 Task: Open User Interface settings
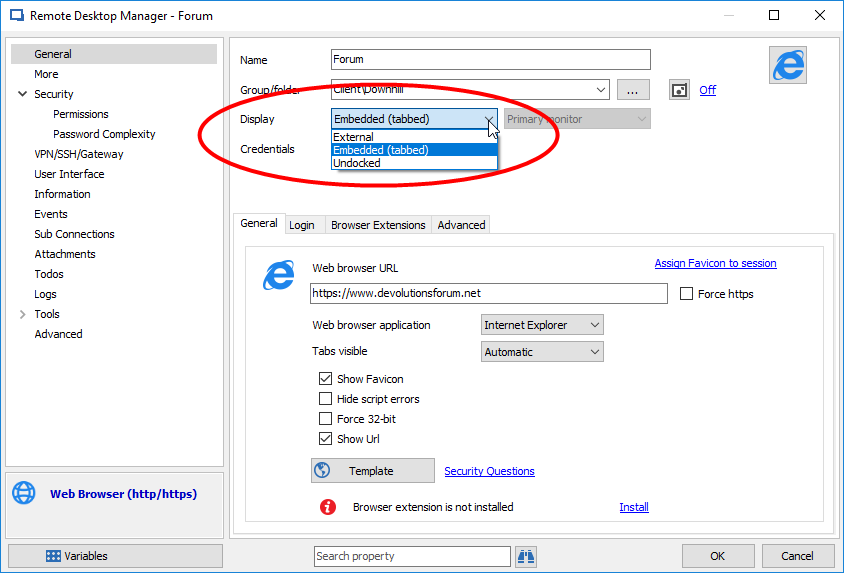point(69,174)
